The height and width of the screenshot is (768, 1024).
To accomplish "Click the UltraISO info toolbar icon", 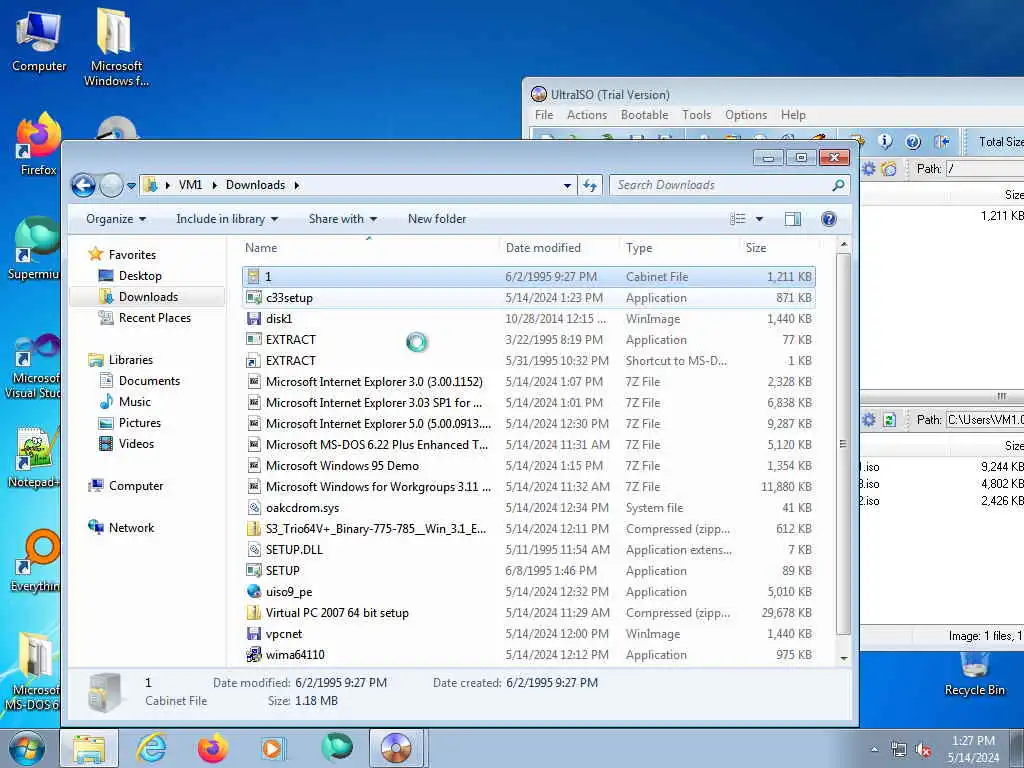I will pyautogui.click(x=885, y=141).
